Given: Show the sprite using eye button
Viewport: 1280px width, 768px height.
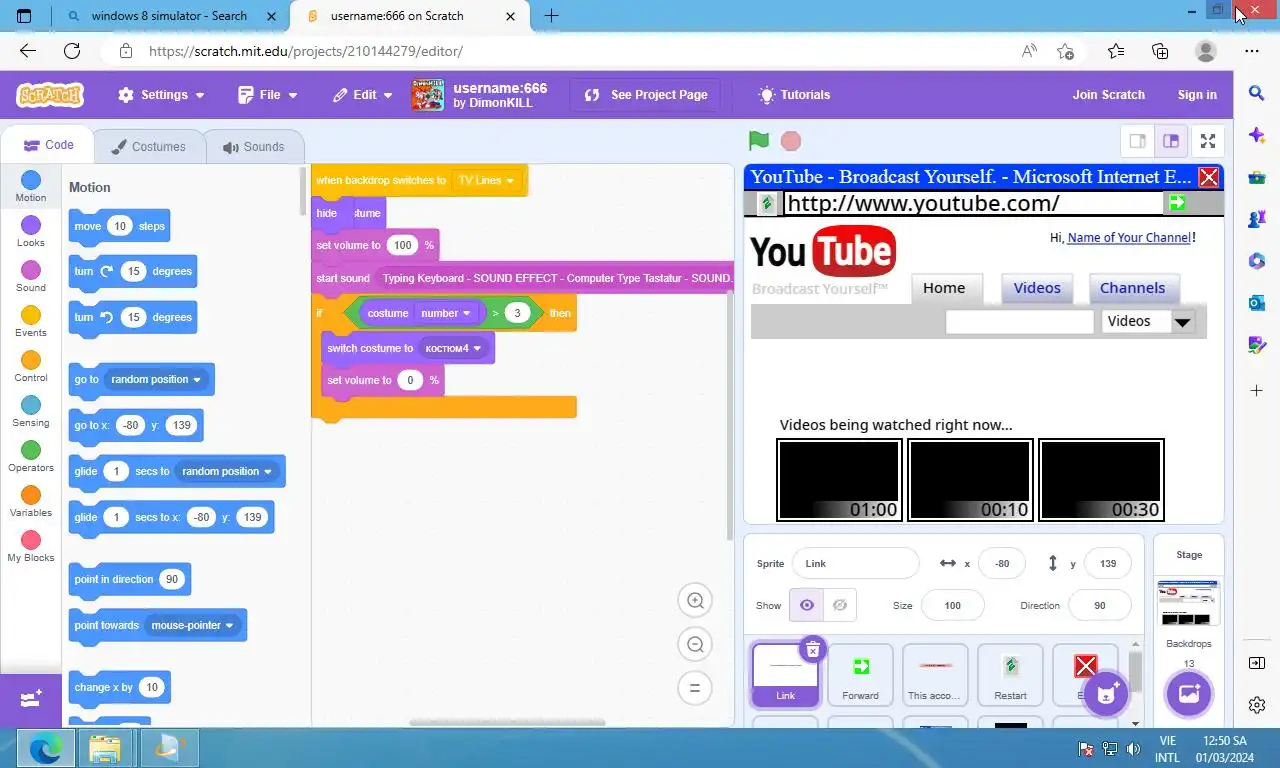Looking at the screenshot, I should click(806, 605).
